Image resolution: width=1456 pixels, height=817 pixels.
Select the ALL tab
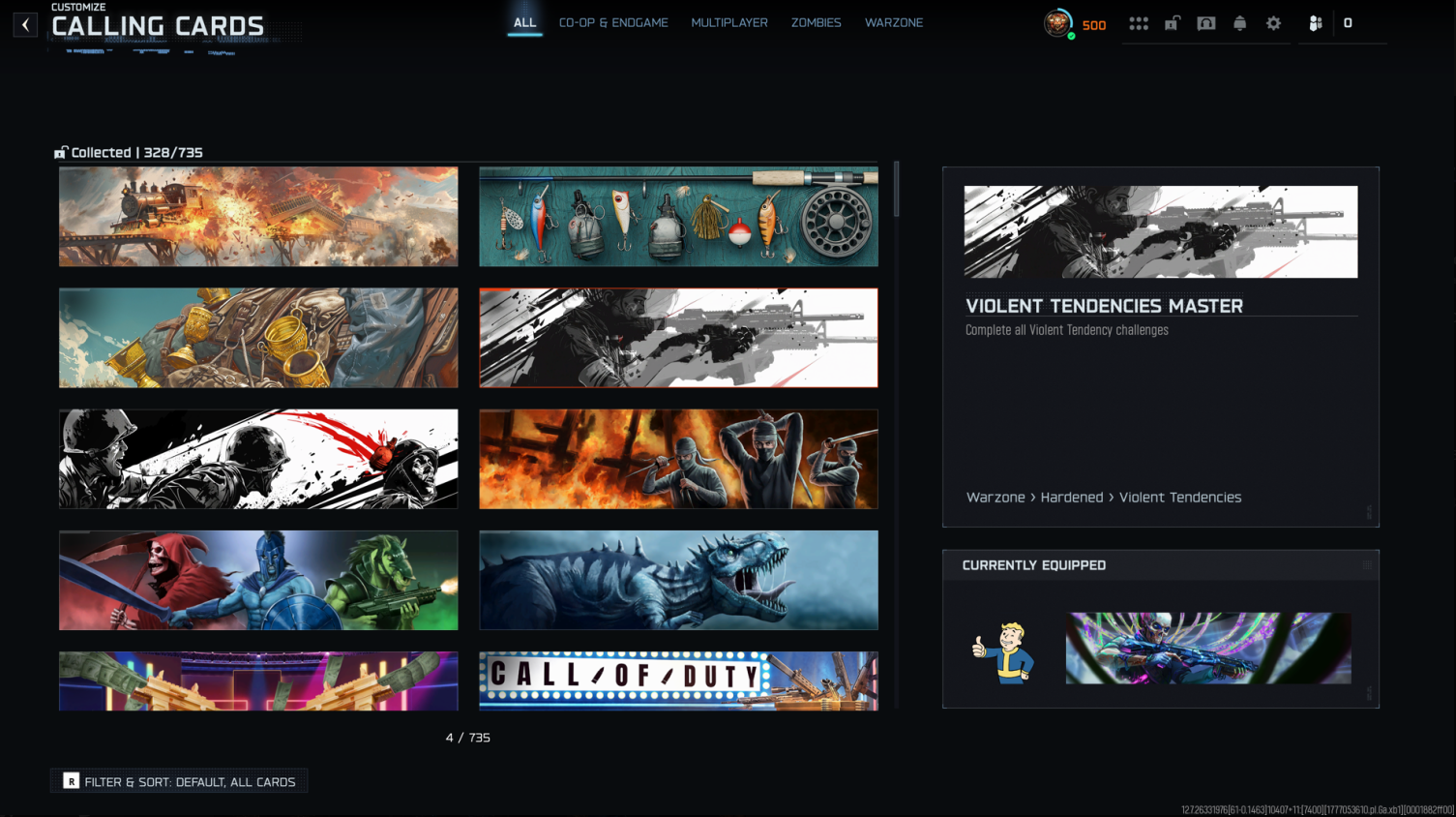coord(524,22)
